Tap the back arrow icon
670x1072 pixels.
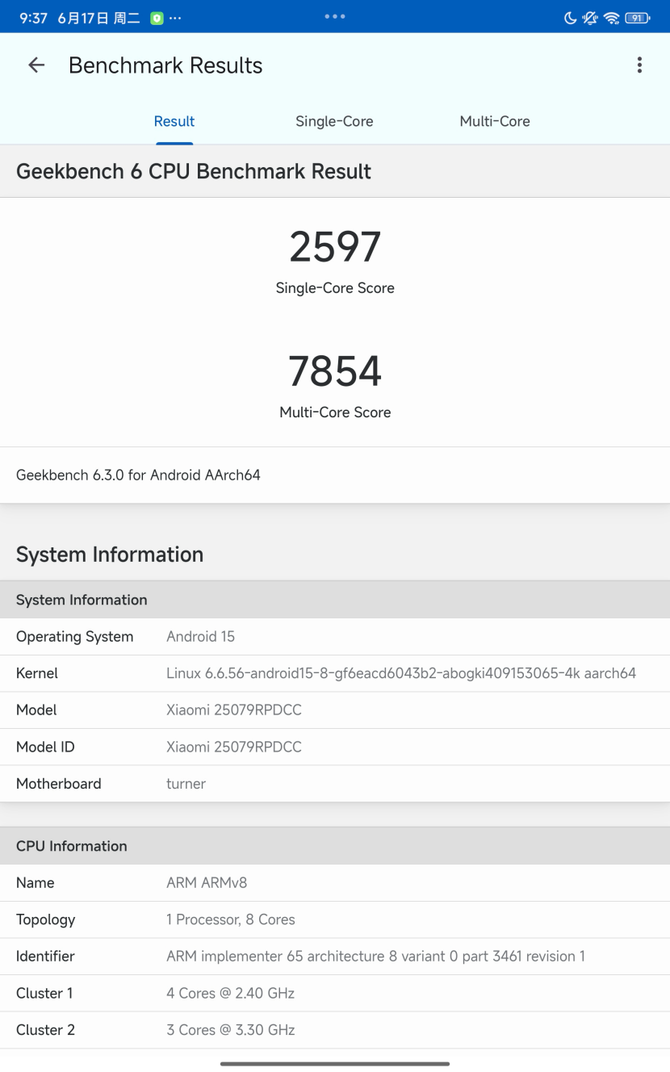coord(36,65)
